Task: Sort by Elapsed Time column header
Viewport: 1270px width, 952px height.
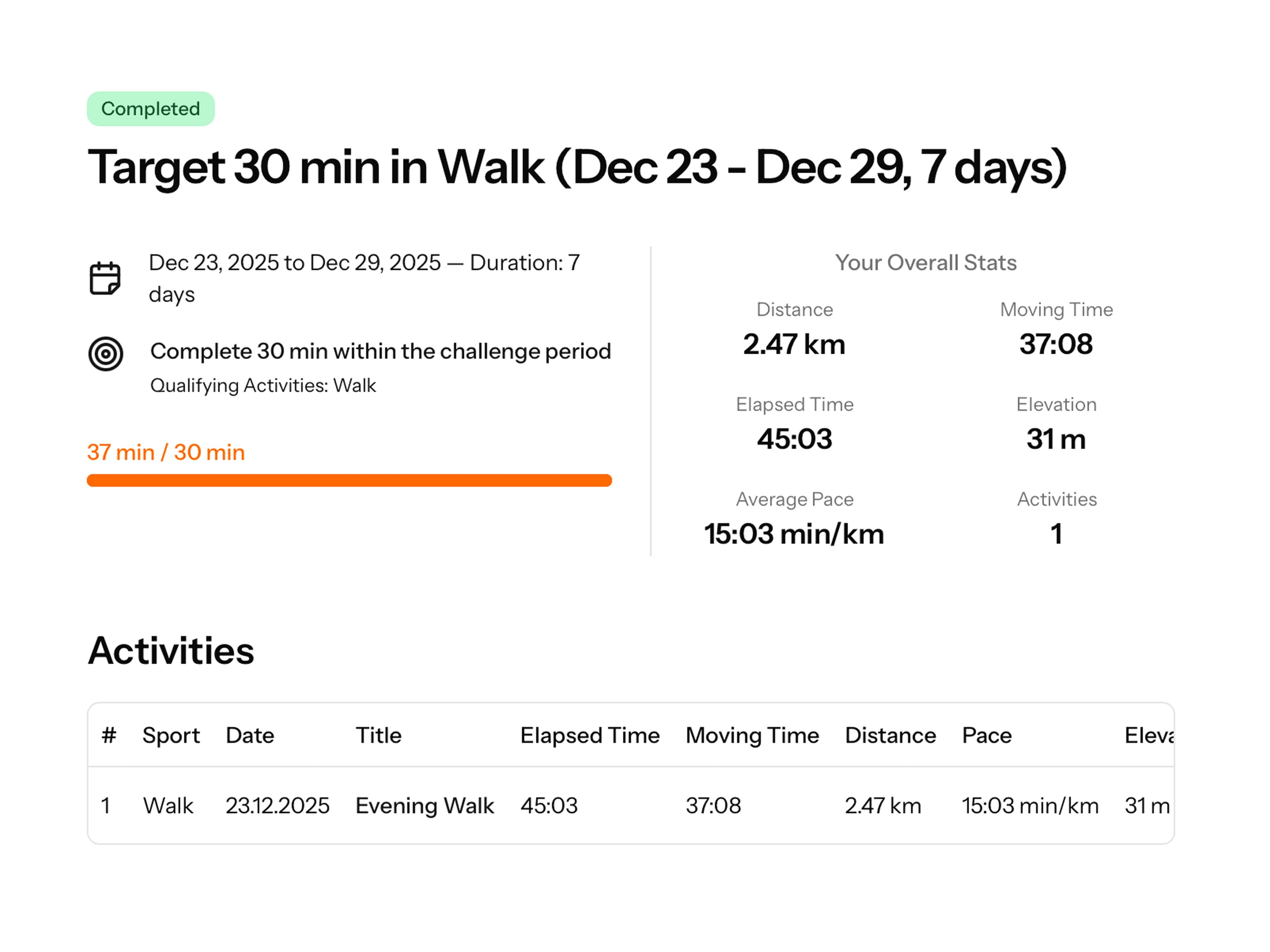Action: pyautogui.click(x=590, y=735)
